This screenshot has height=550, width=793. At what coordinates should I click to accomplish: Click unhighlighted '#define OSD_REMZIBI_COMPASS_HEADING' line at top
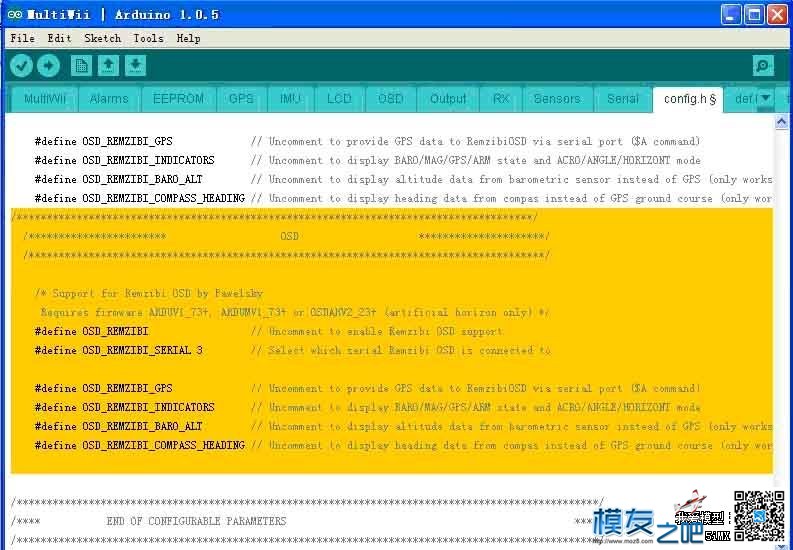(404, 198)
